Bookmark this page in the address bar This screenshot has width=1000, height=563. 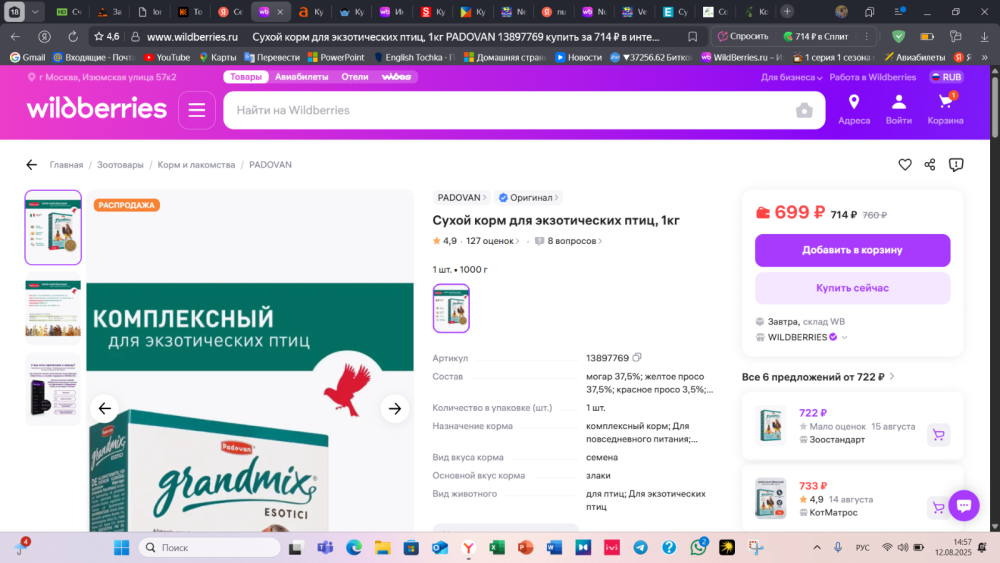(693, 37)
